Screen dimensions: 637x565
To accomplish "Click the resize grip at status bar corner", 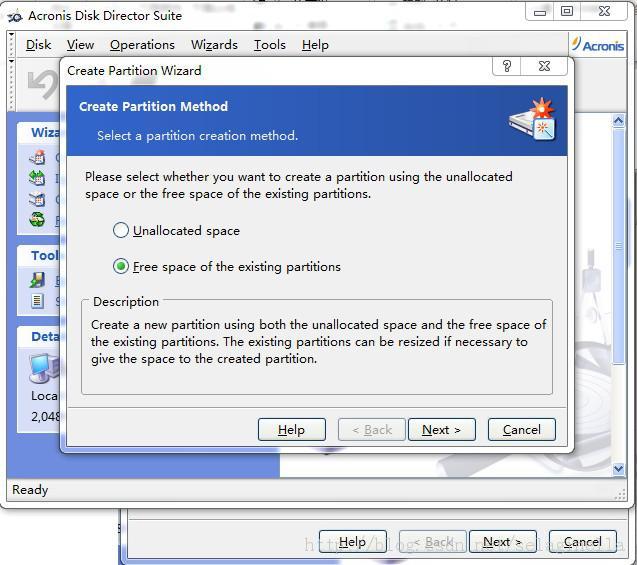I will tap(620, 494).
